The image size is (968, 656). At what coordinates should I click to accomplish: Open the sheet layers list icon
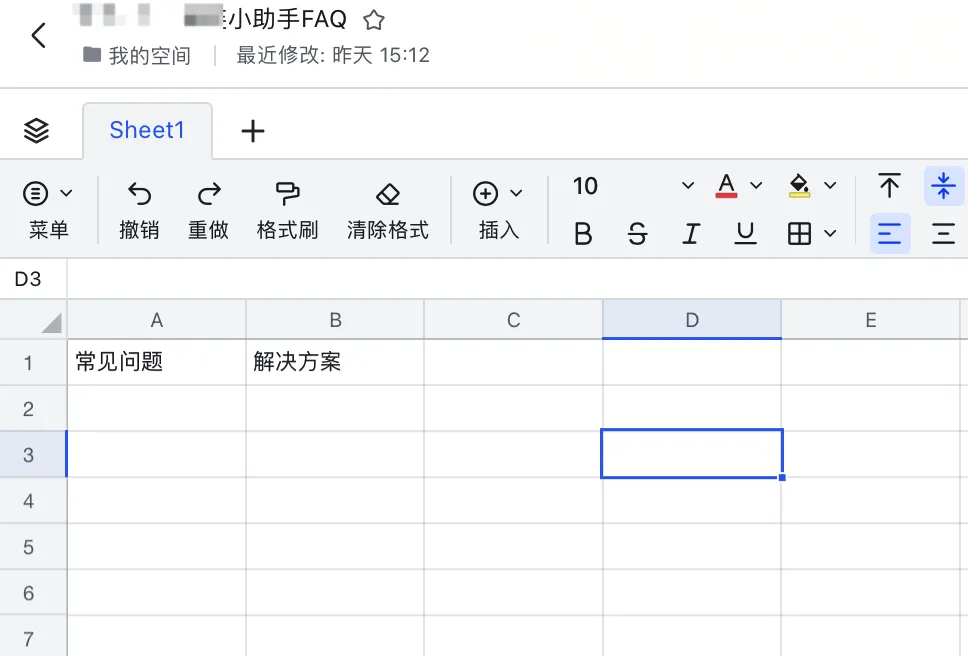pyautogui.click(x=37, y=130)
